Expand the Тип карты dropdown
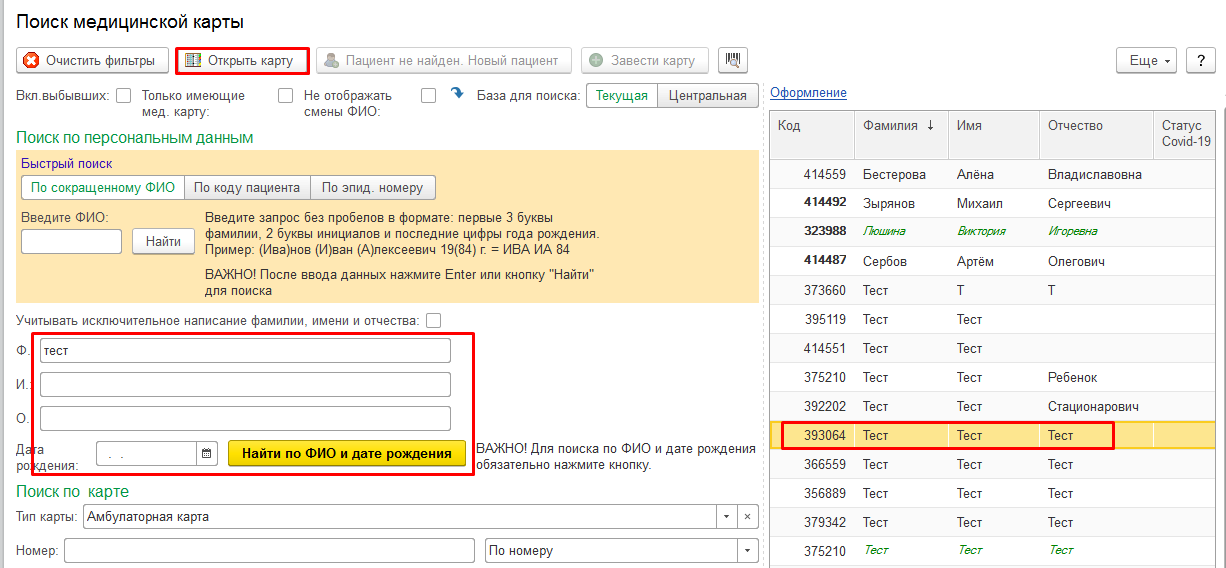The width and height of the screenshot is (1226, 568). (726, 517)
